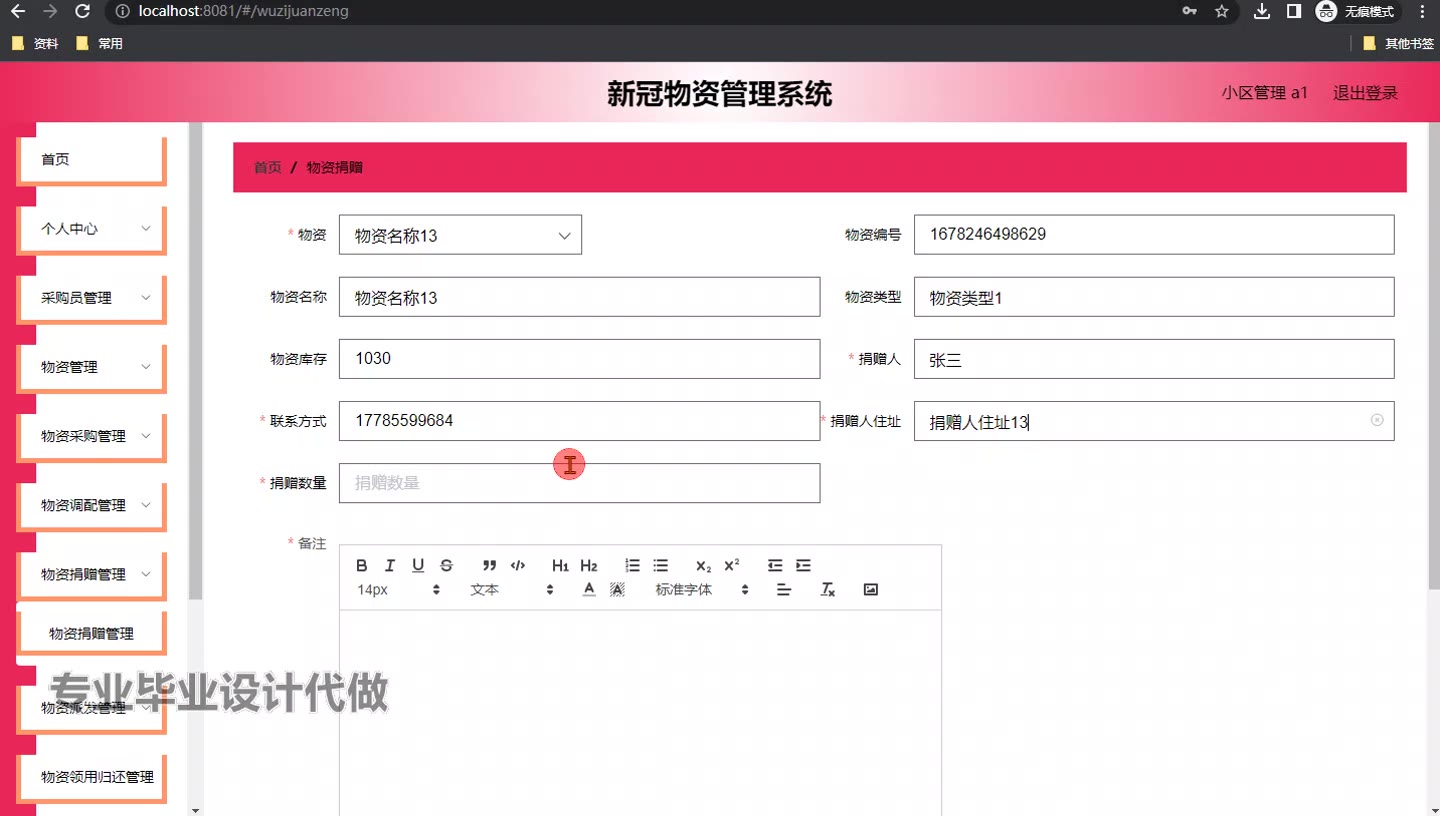
Task: Expand the 个人中心 sidebar menu
Action: (x=91, y=229)
